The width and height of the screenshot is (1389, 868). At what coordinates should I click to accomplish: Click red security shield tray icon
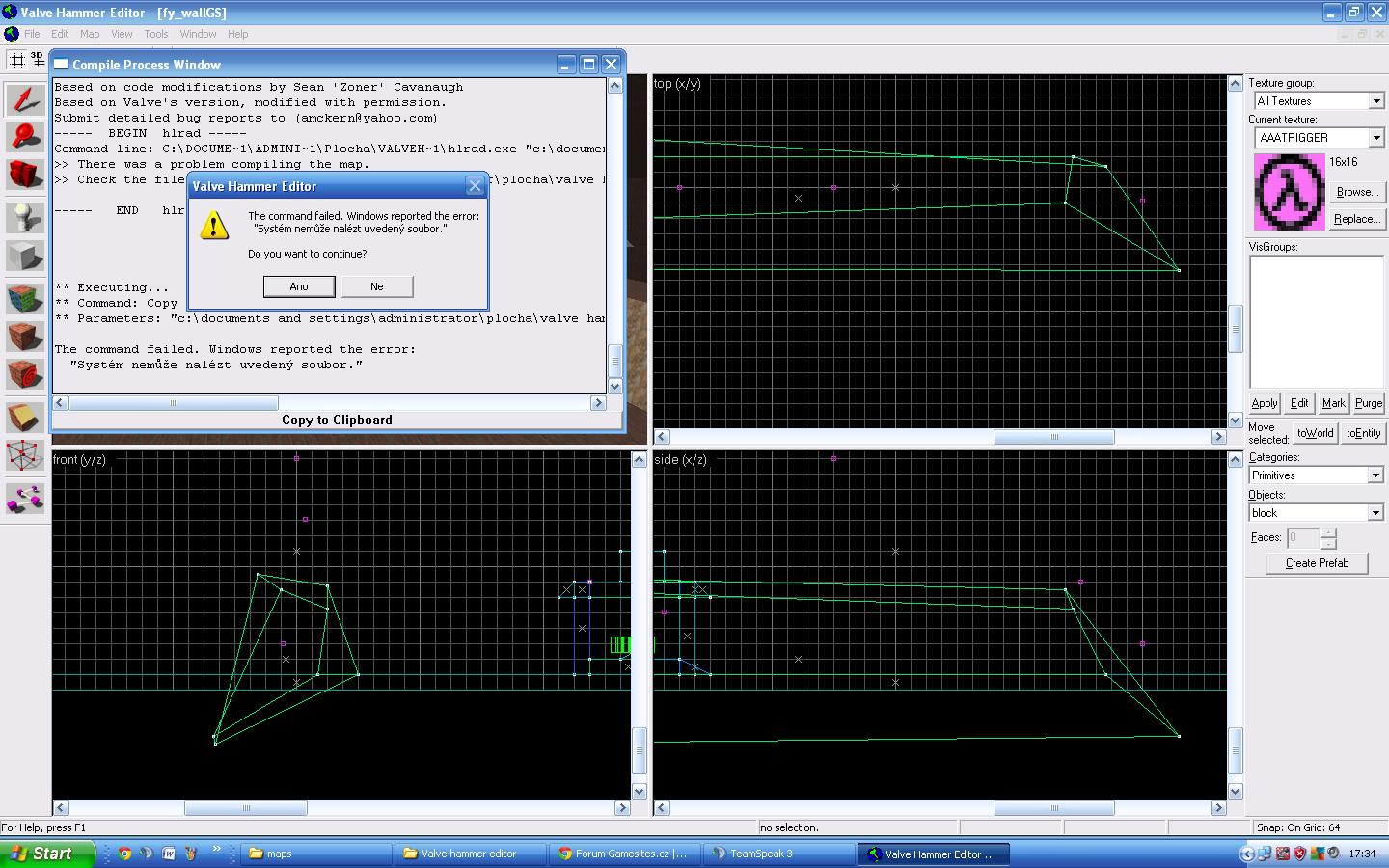tap(1299, 854)
